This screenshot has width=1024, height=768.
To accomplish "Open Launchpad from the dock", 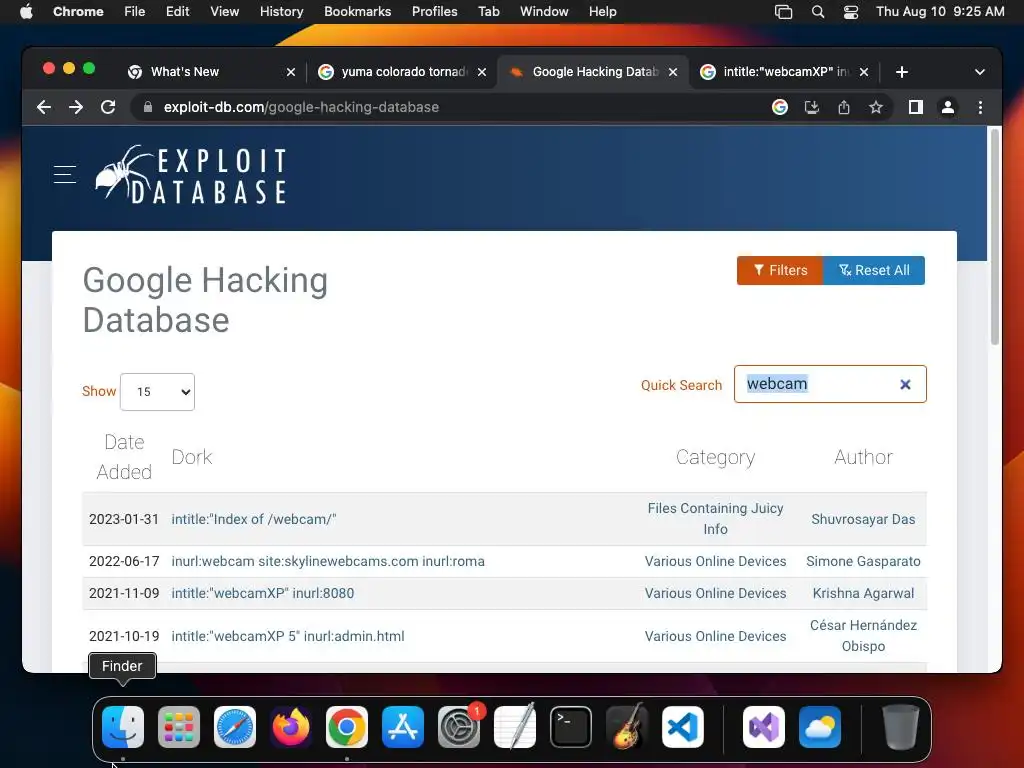I will pos(179,727).
